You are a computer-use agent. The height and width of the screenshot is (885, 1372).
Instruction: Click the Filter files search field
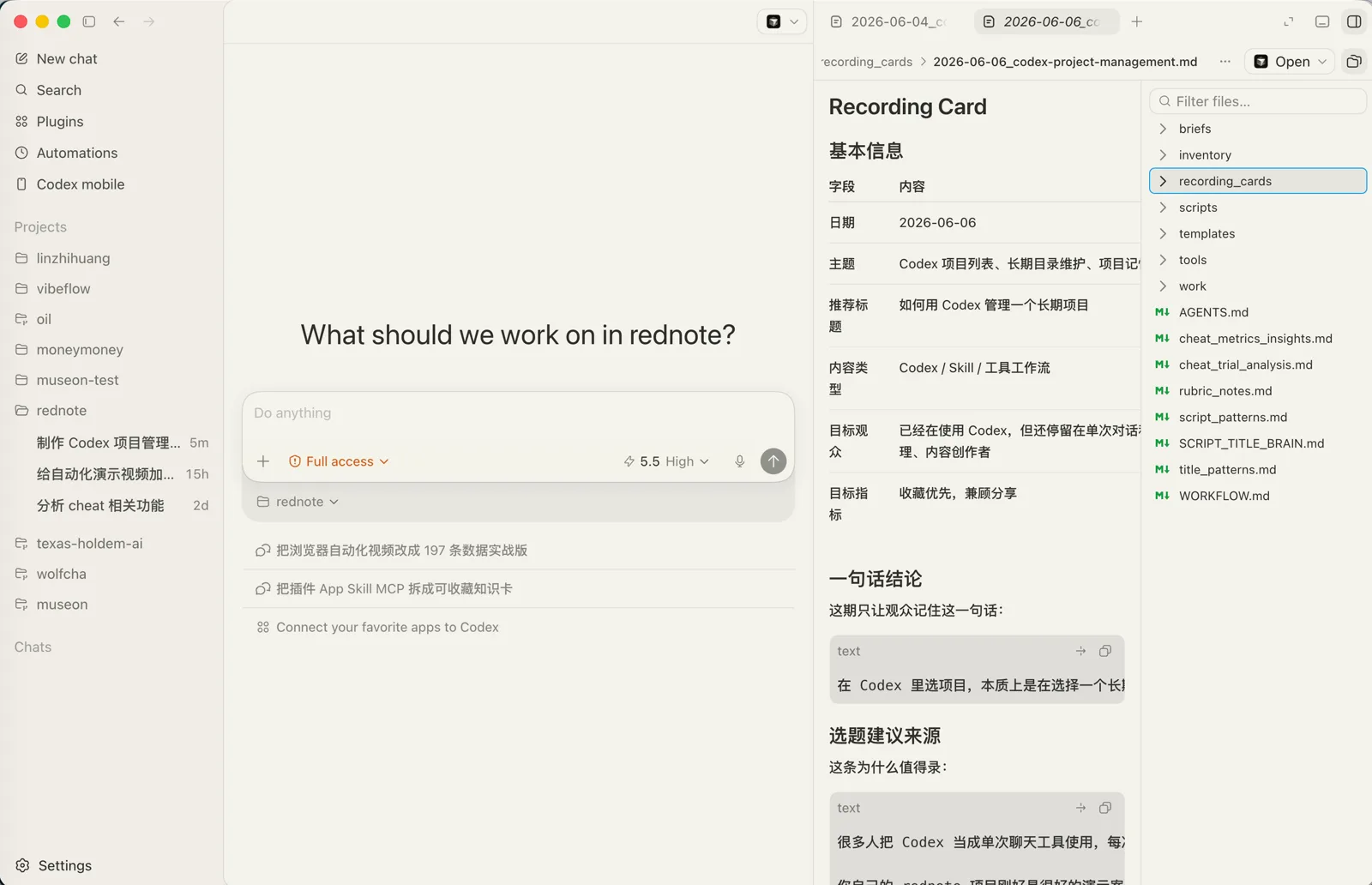pos(1258,101)
